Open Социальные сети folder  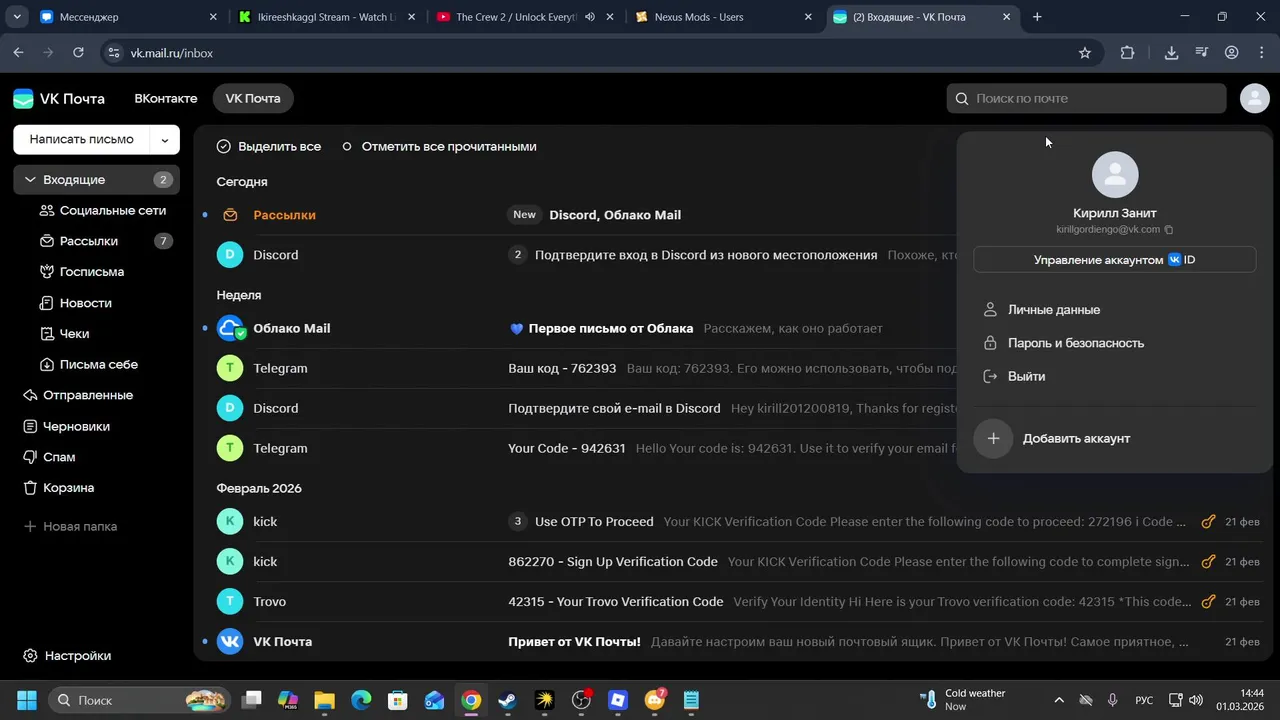point(103,211)
